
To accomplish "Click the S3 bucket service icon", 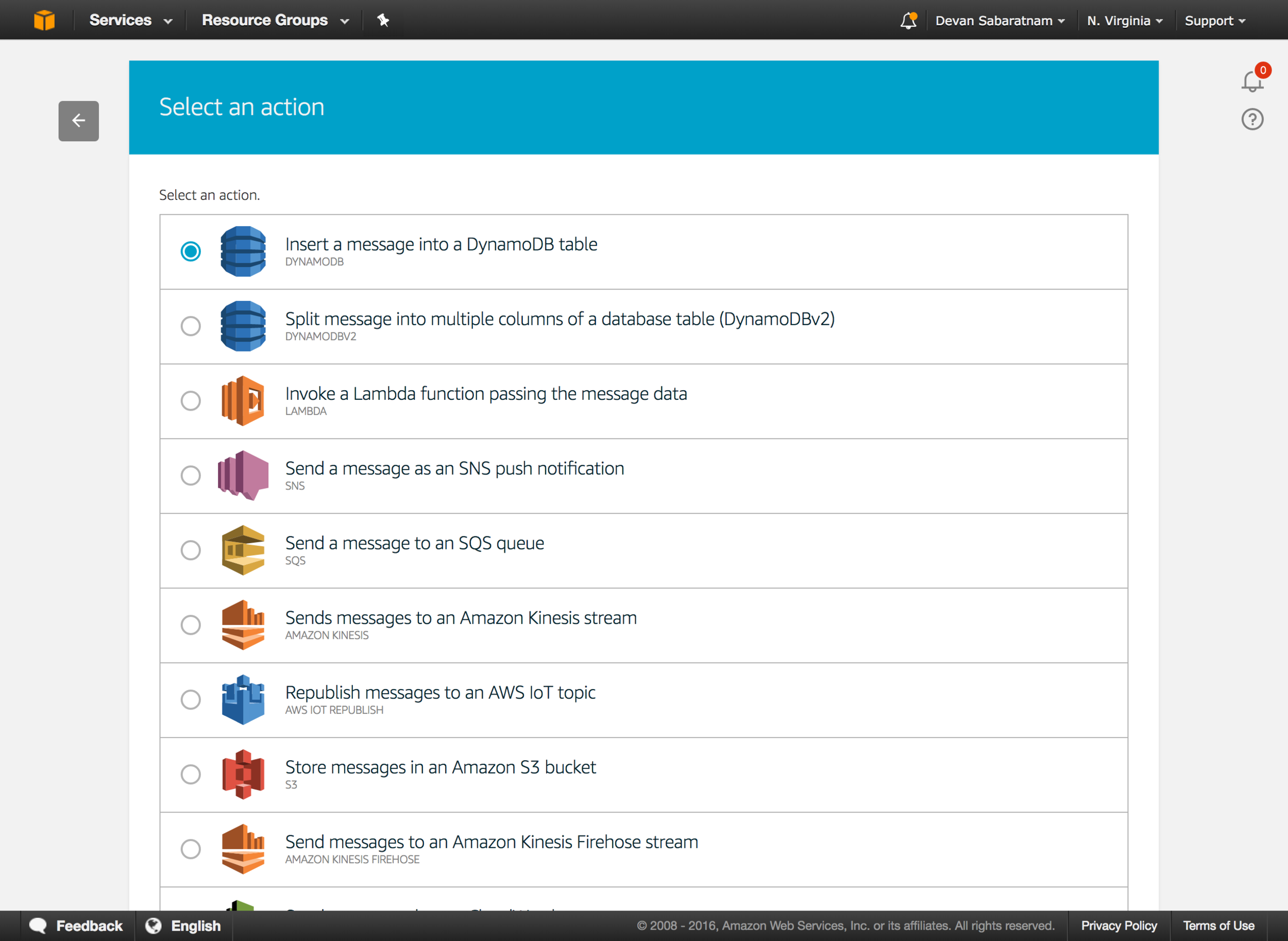I will click(243, 775).
